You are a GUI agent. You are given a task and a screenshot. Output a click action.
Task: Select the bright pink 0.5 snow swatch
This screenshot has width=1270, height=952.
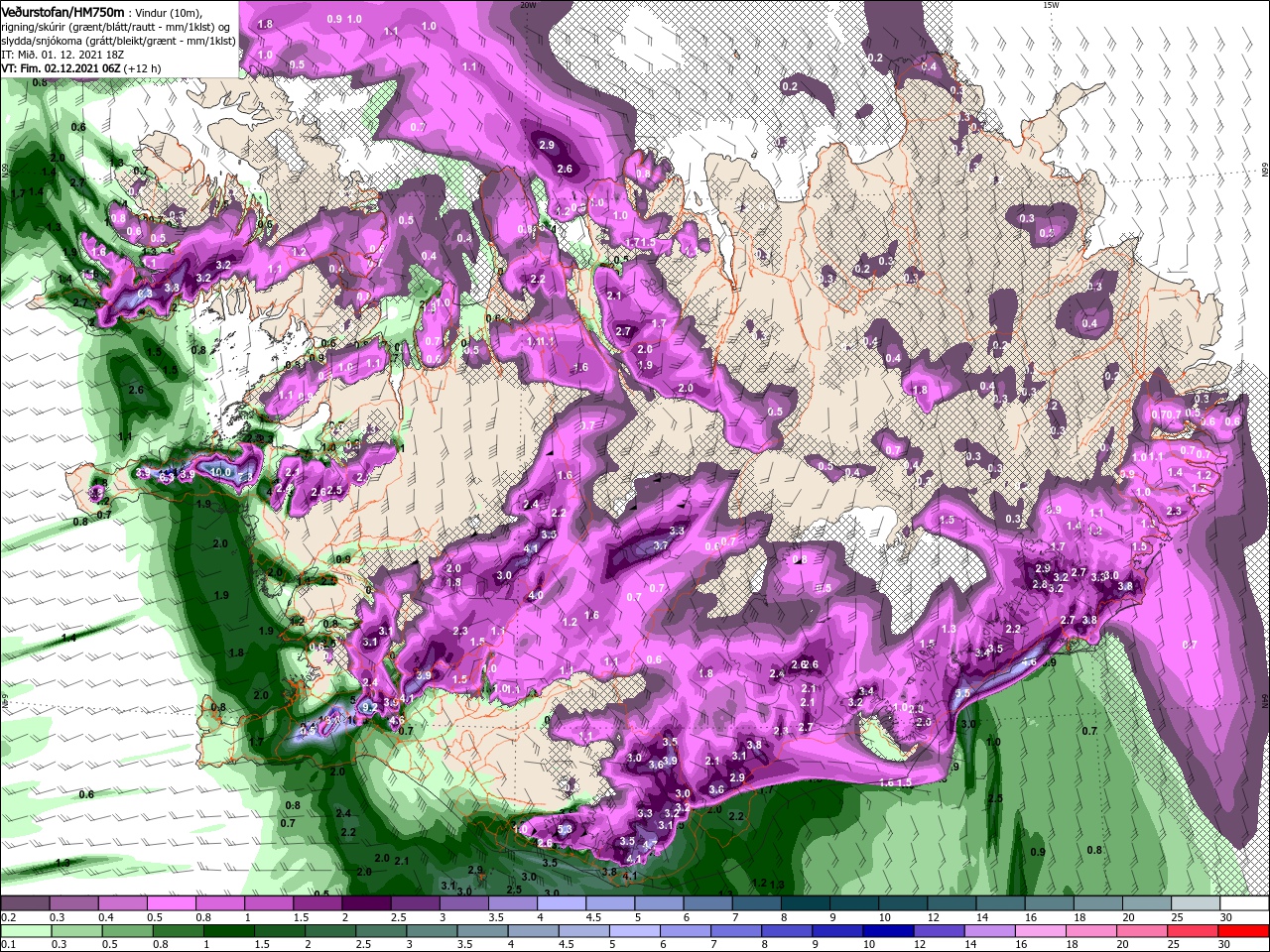[x=171, y=903]
